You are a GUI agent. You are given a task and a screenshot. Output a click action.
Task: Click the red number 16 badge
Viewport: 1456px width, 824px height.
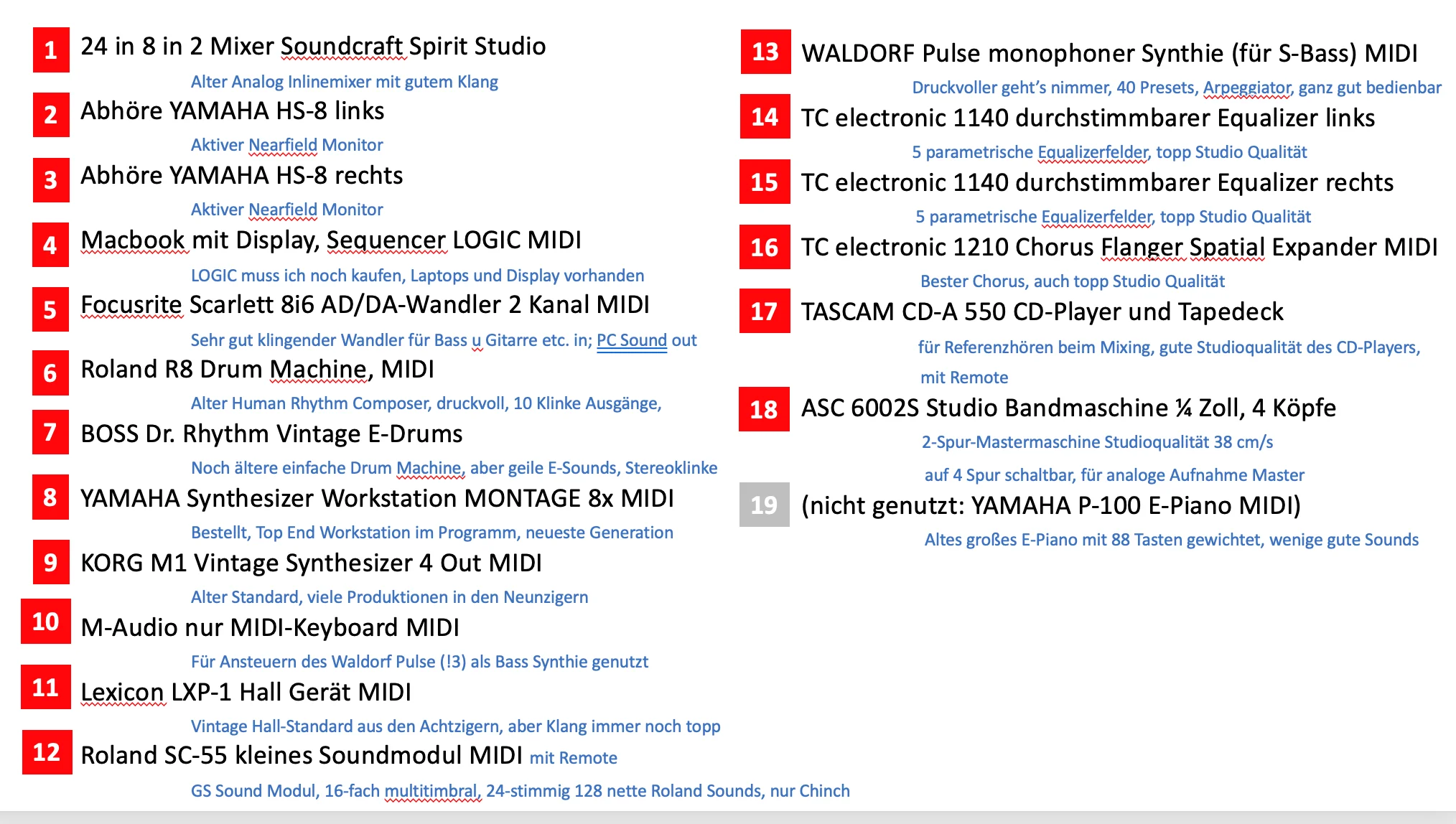765,248
